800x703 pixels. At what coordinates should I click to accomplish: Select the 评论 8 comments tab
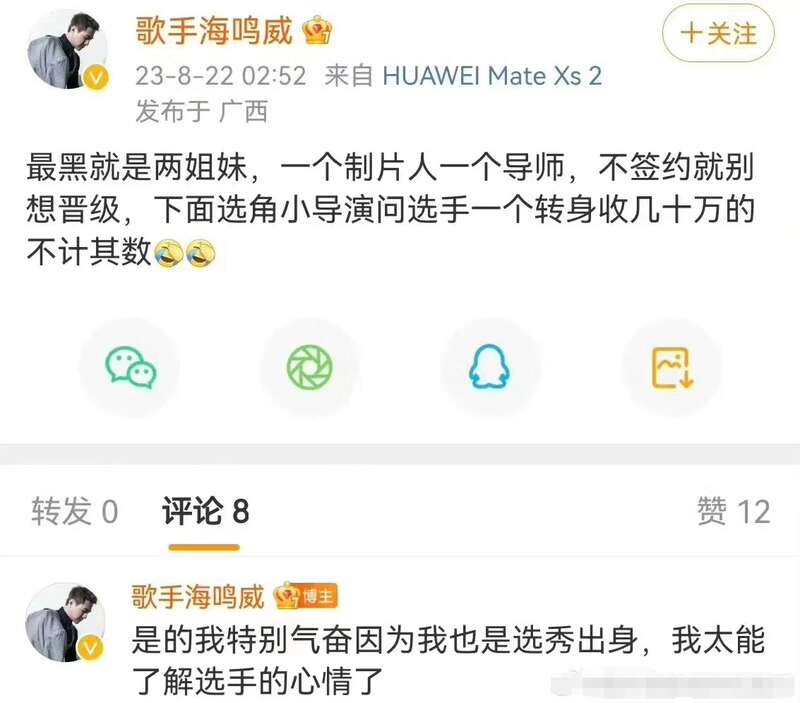205,511
